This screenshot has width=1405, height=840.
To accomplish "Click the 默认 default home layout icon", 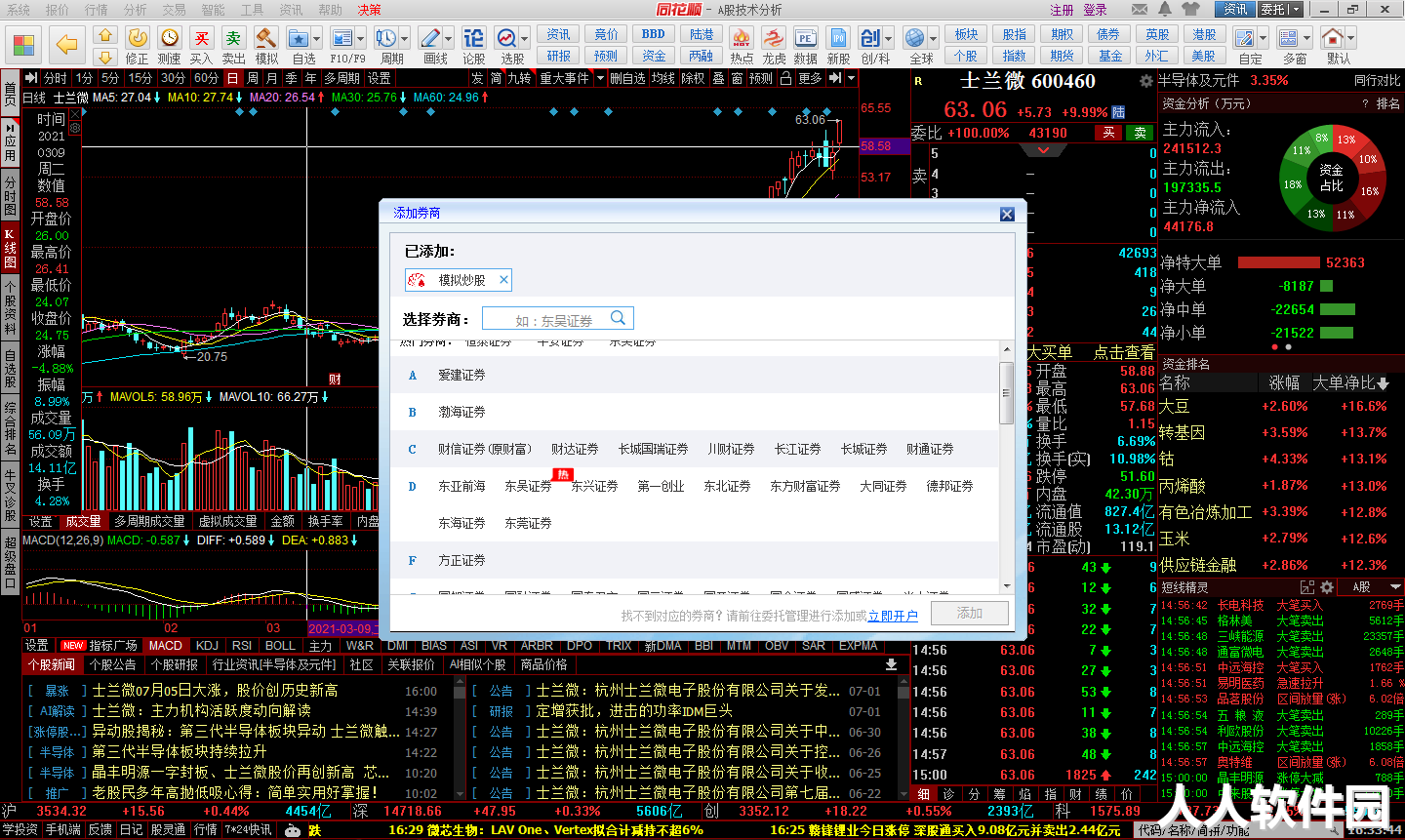I will pos(1333,38).
